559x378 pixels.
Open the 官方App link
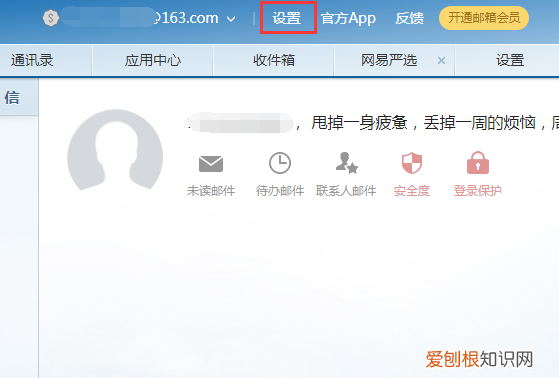click(x=348, y=18)
